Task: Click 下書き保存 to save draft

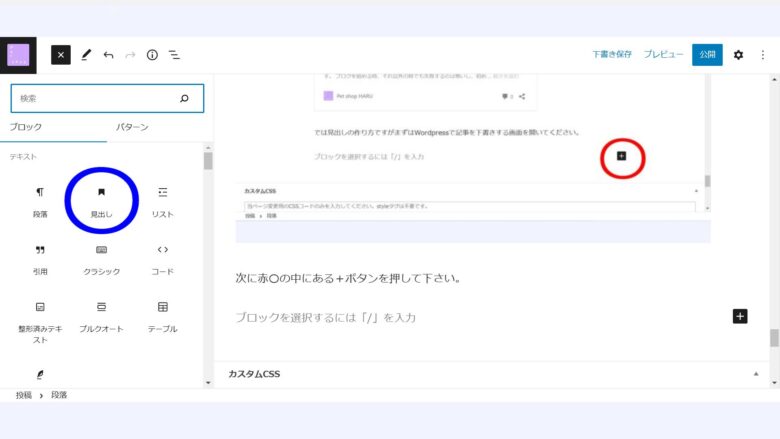Action: 612,54
